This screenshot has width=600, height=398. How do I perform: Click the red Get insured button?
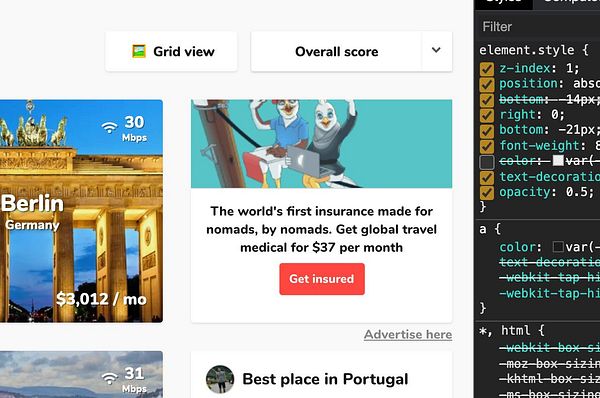click(322, 279)
